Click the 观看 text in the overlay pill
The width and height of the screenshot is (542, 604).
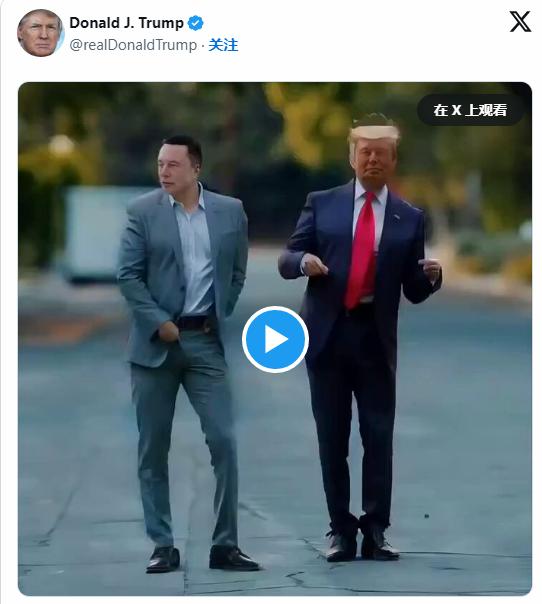[493, 110]
